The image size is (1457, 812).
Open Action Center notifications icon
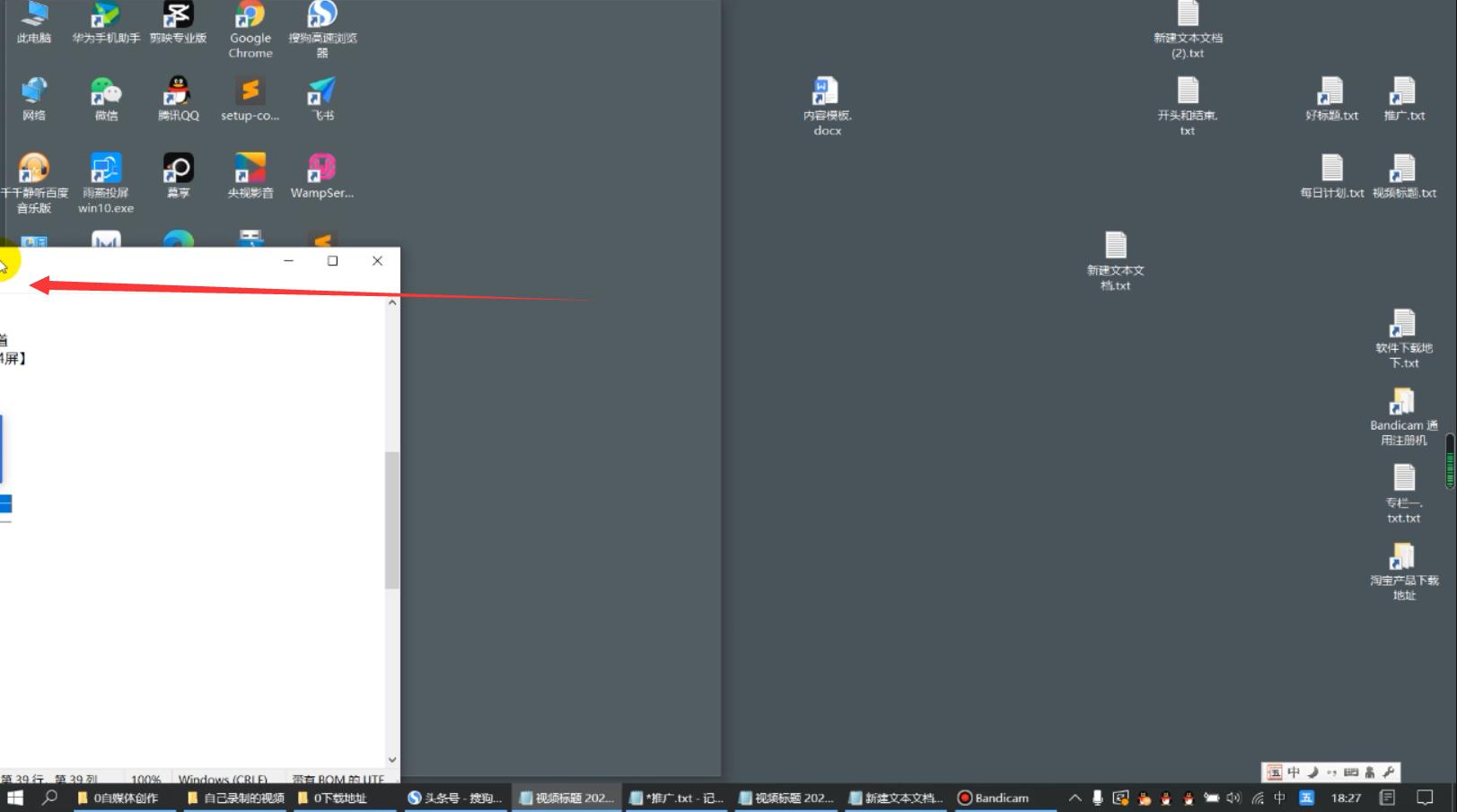point(1425,798)
